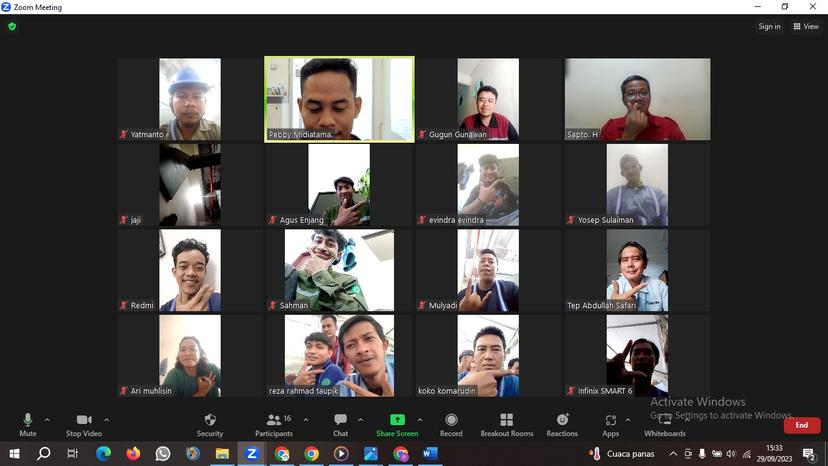Select Gugun Gunawan's video tile
Viewport: 828px width, 466px height.
(488, 99)
